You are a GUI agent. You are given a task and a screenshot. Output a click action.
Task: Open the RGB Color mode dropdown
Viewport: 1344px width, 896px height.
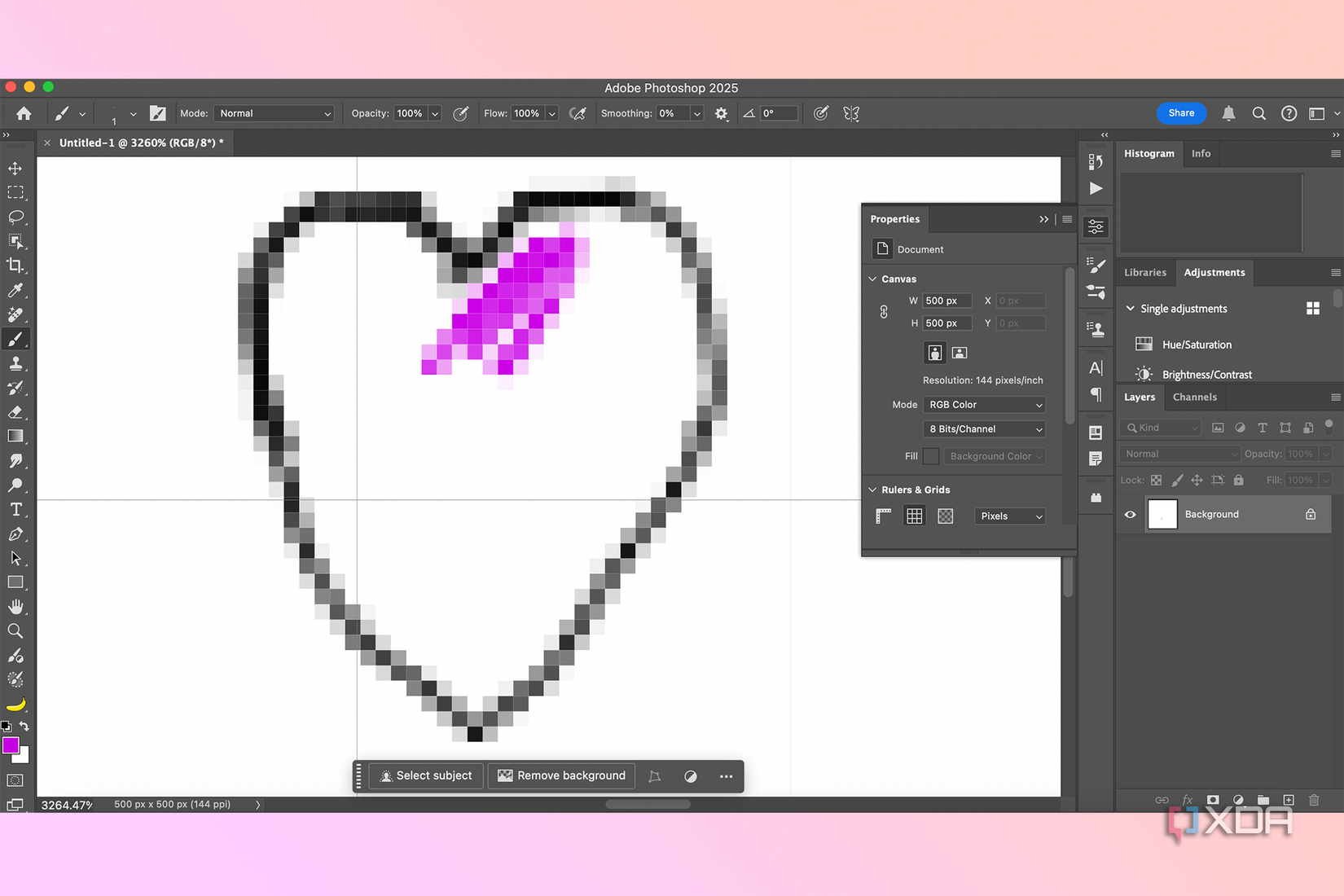click(x=983, y=404)
